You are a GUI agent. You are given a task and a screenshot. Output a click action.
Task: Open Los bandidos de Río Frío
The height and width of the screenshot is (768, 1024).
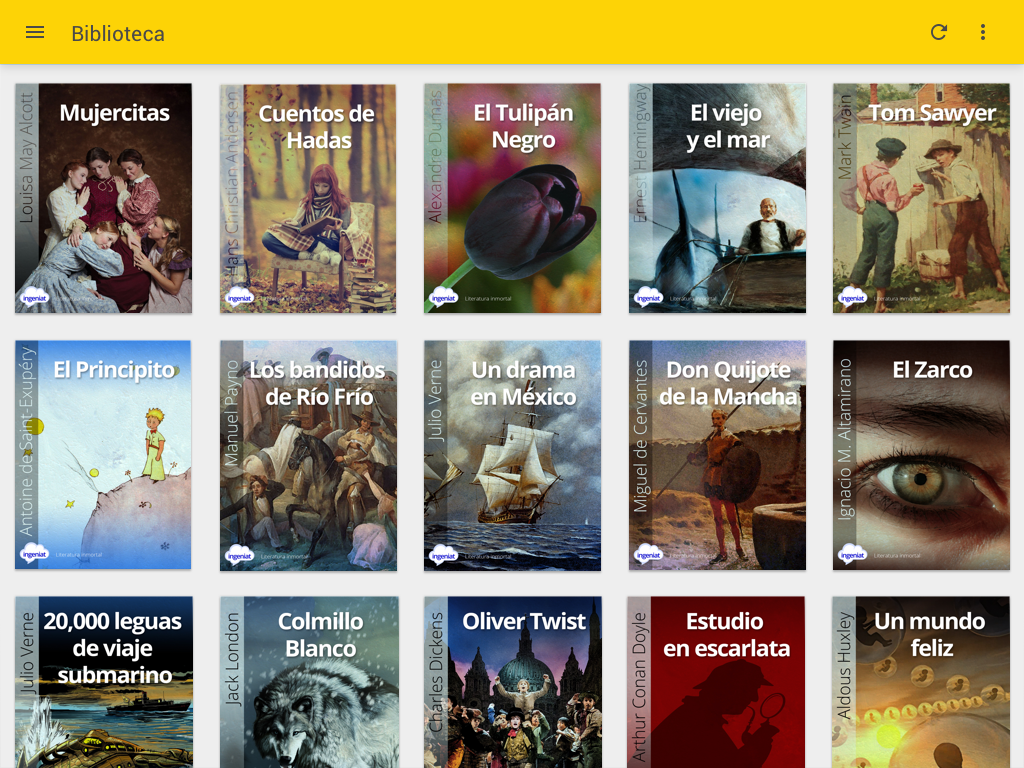point(308,455)
